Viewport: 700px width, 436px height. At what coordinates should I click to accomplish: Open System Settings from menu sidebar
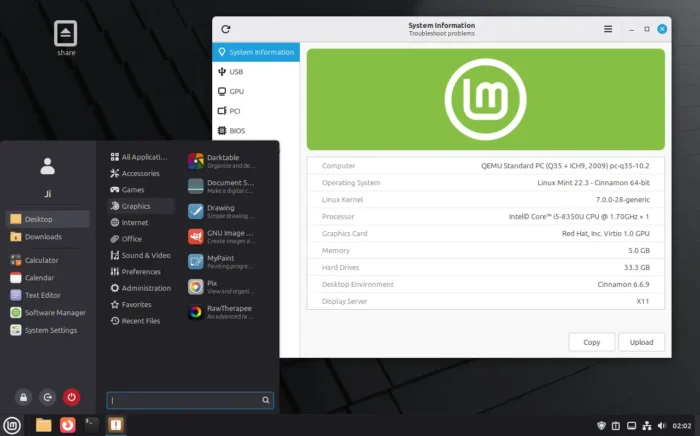point(47,330)
